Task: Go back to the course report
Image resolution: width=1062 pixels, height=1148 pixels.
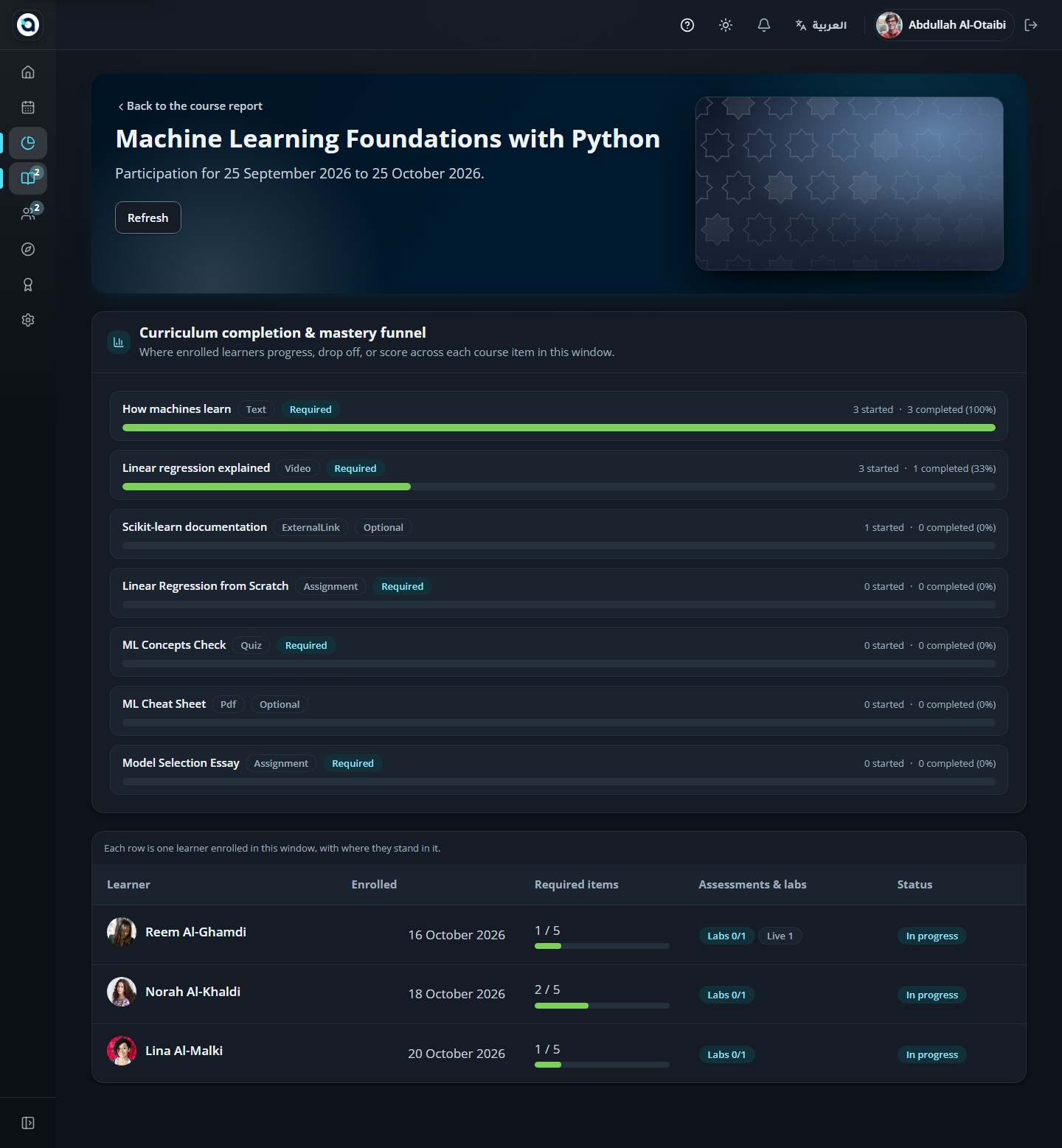Action: pos(190,106)
